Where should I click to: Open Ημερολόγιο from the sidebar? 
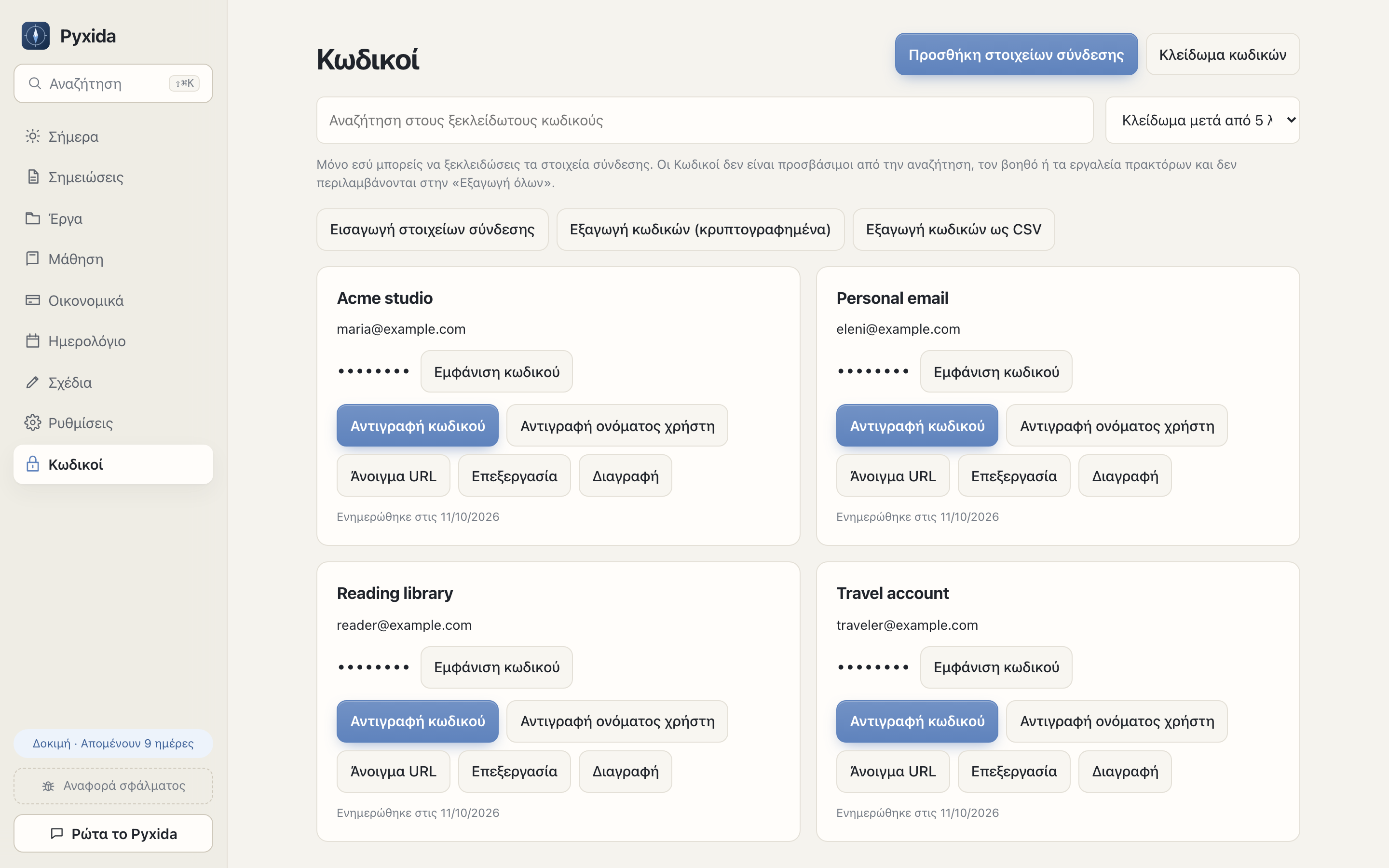click(x=113, y=341)
